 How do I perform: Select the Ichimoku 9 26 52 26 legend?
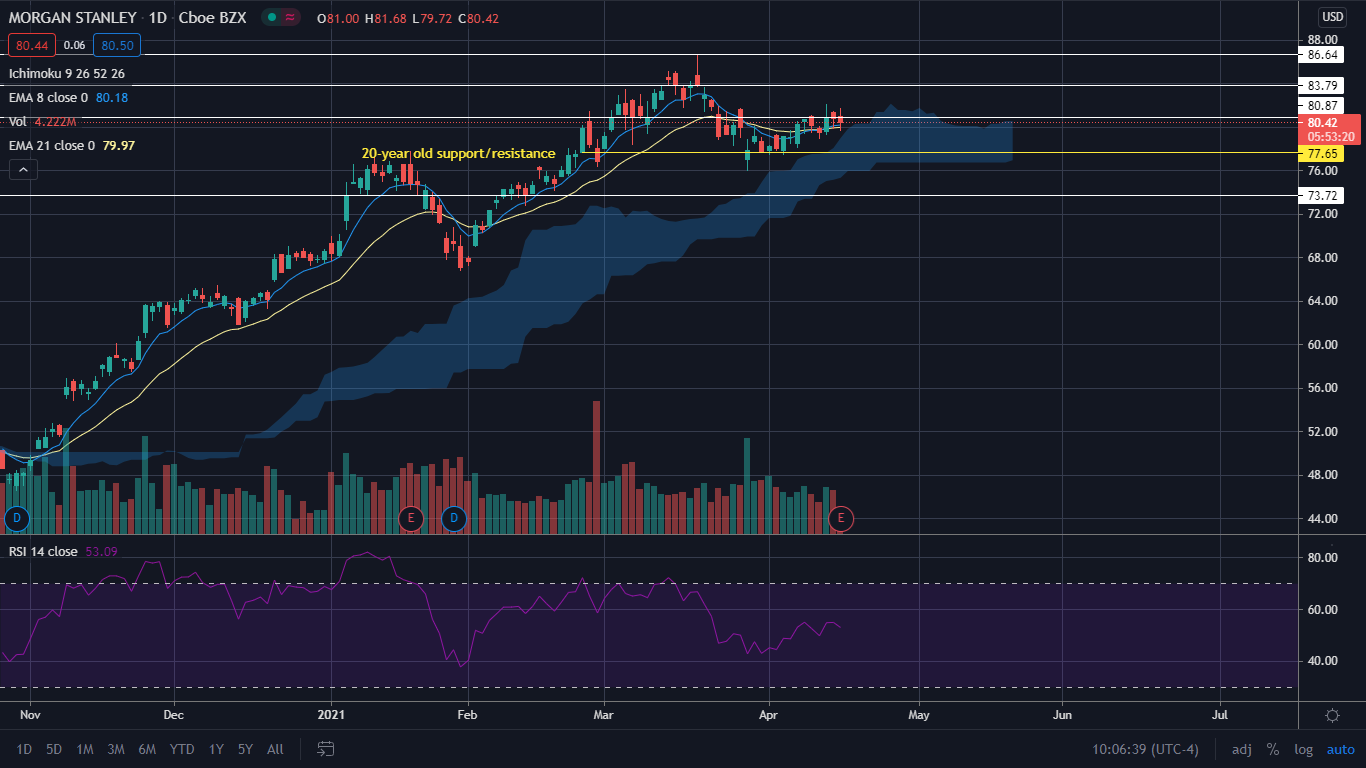click(67, 74)
